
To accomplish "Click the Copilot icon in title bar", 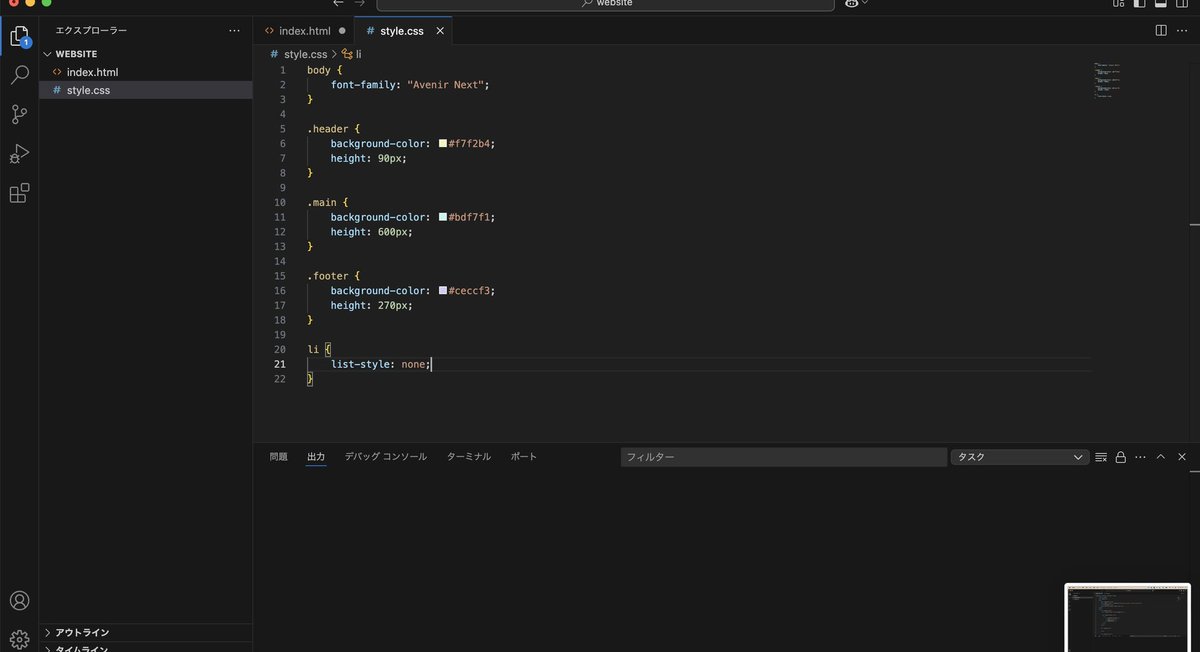I will point(851,4).
